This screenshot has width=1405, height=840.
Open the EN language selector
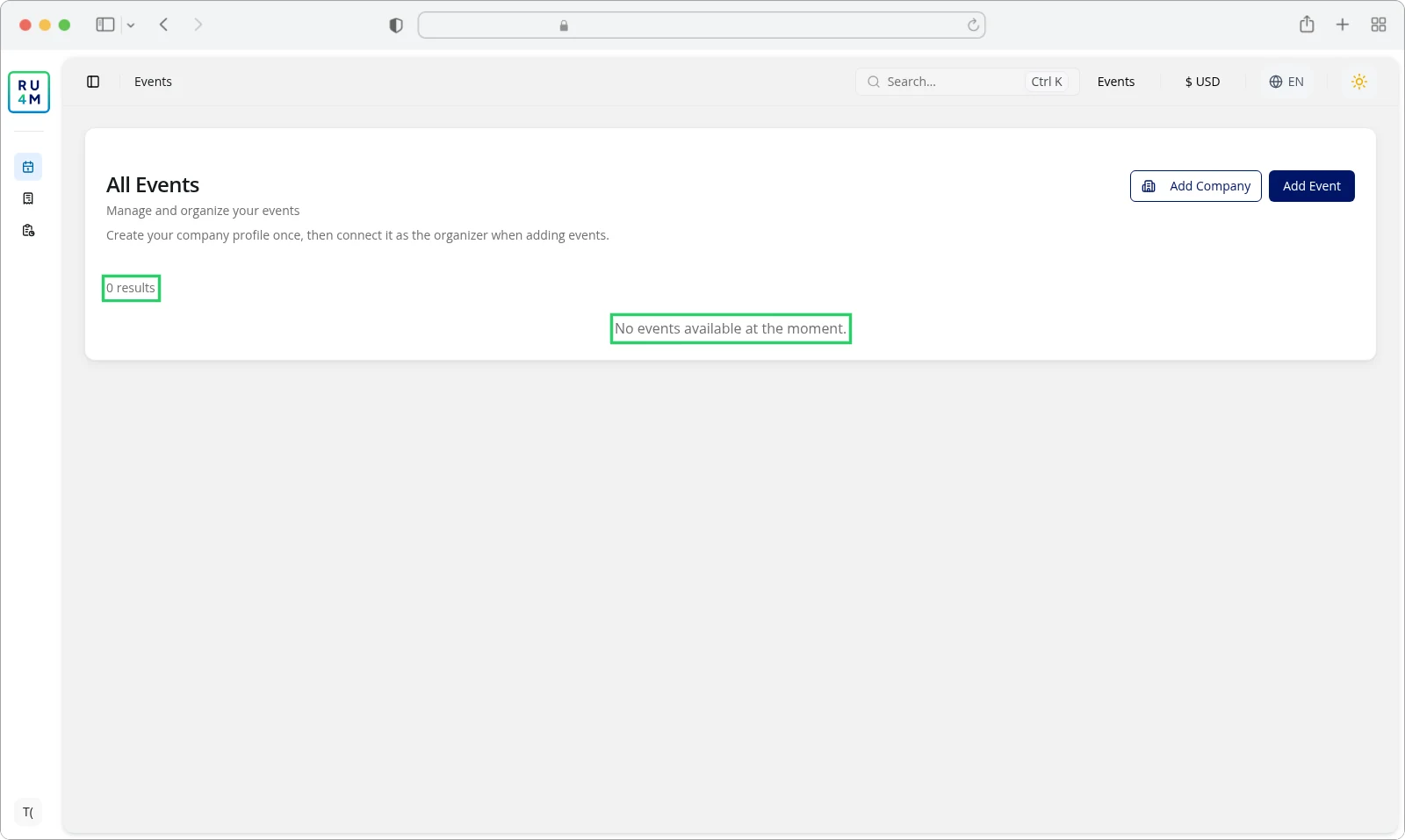coord(1286,82)
